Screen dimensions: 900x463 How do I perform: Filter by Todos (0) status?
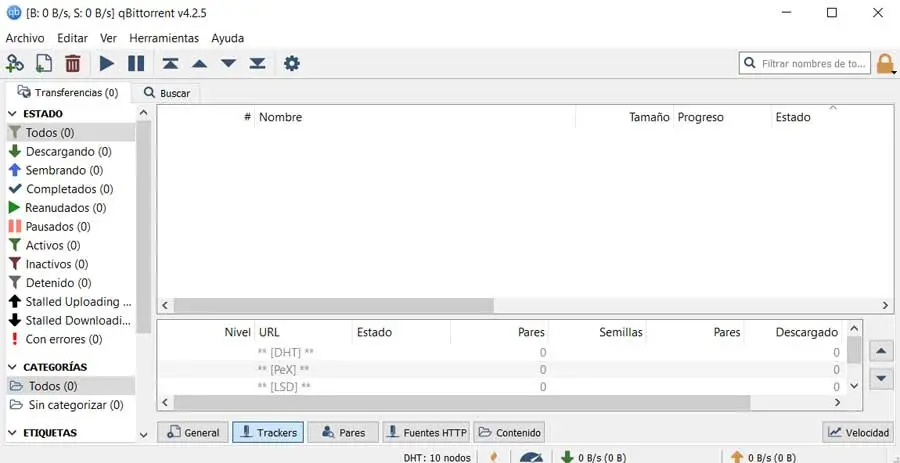71,133
